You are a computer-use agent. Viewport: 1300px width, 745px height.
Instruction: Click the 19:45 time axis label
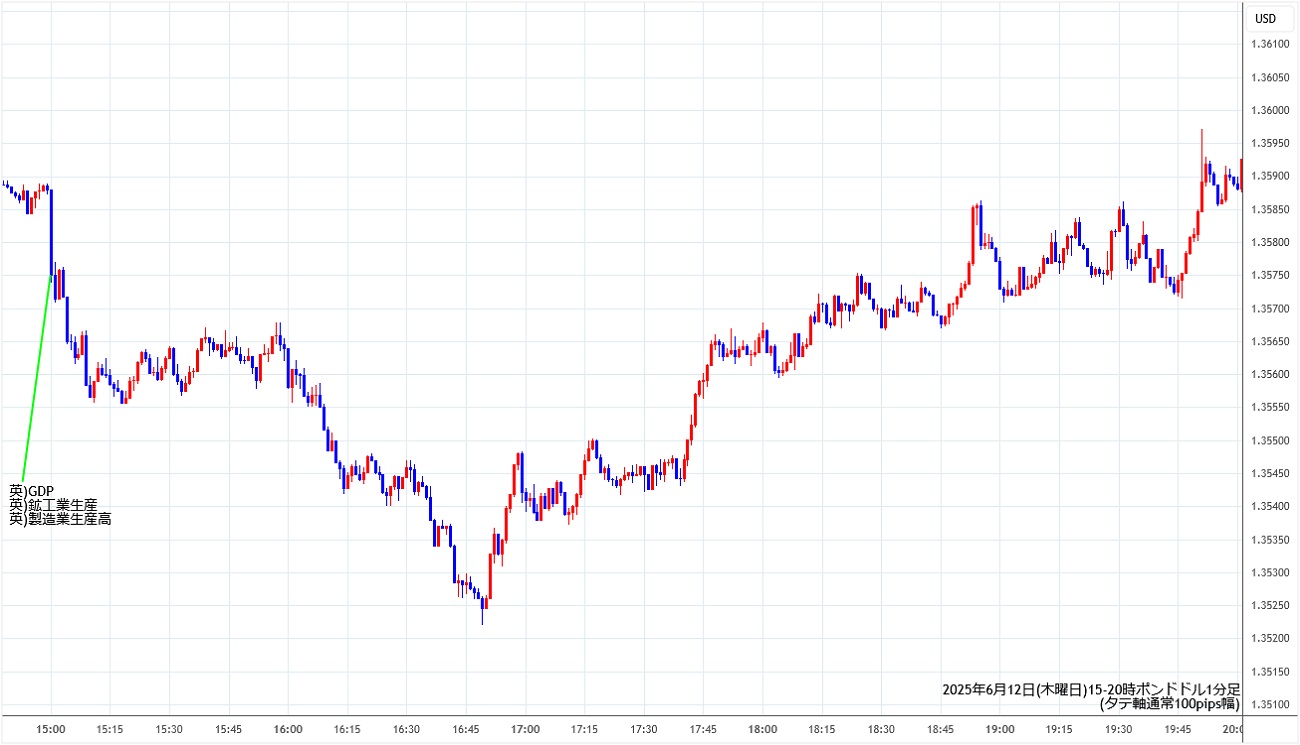1178,730
